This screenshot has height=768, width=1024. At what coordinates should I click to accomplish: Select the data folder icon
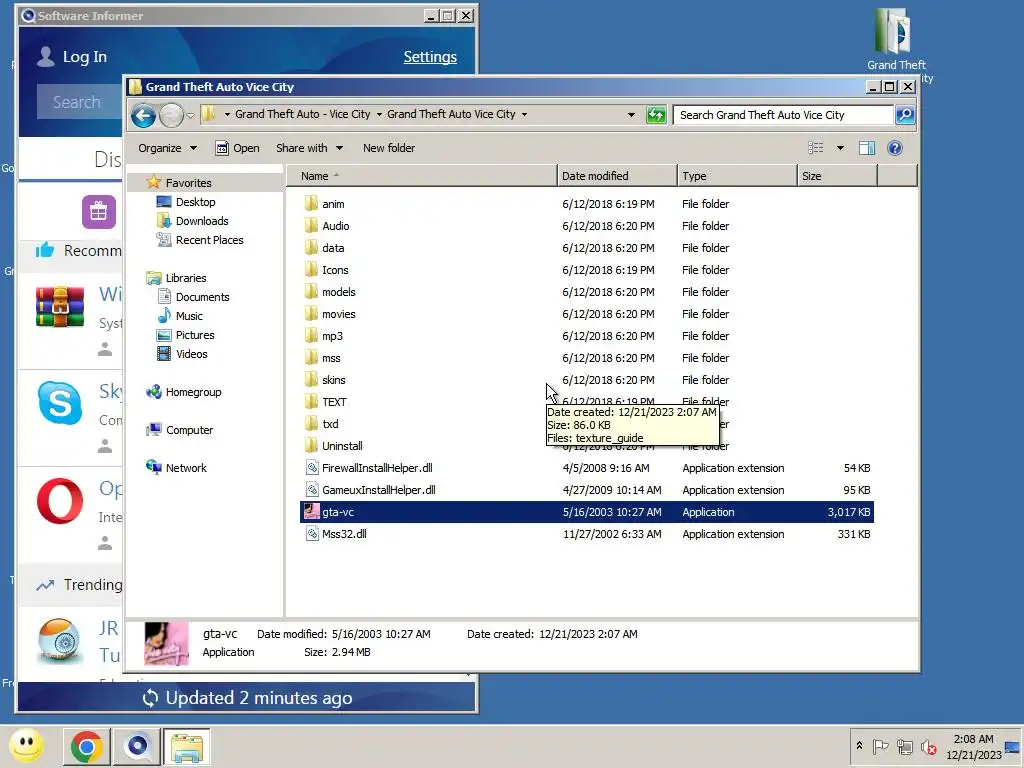[312, 248]
